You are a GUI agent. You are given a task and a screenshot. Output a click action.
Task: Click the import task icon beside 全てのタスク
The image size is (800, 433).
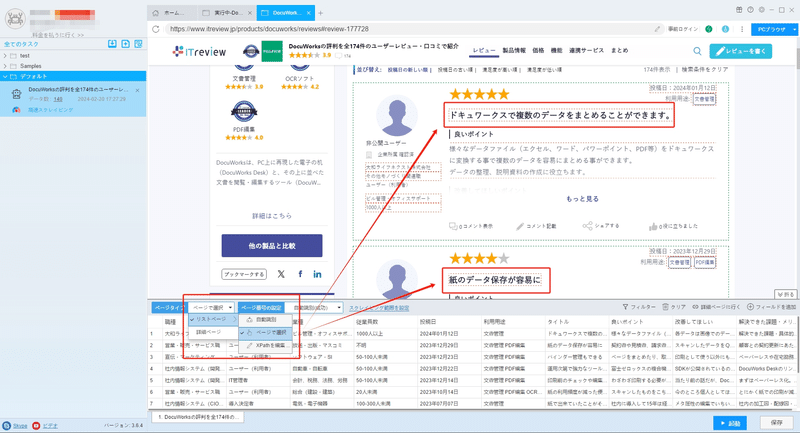[112, 44]
